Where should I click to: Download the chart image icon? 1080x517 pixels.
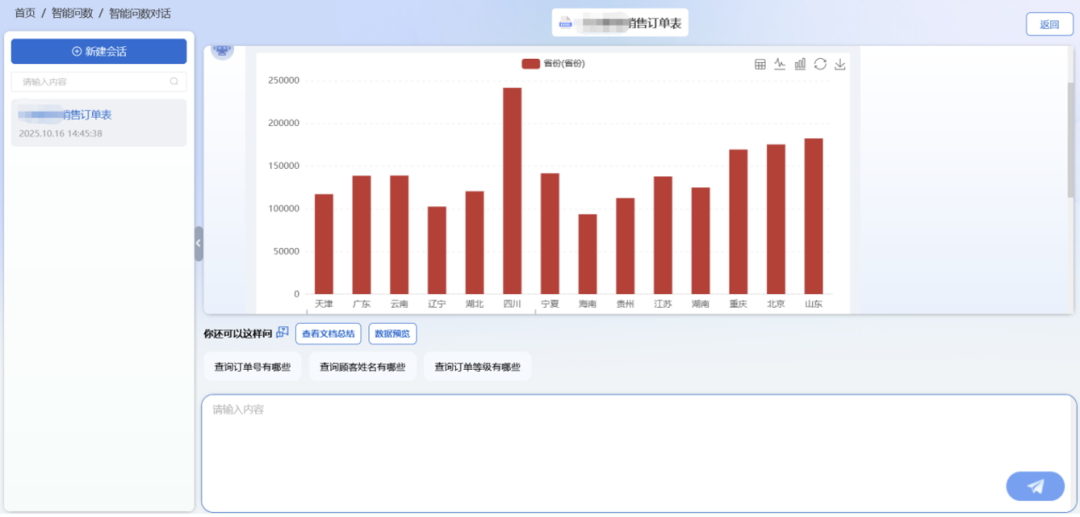[x=840, y=64]
